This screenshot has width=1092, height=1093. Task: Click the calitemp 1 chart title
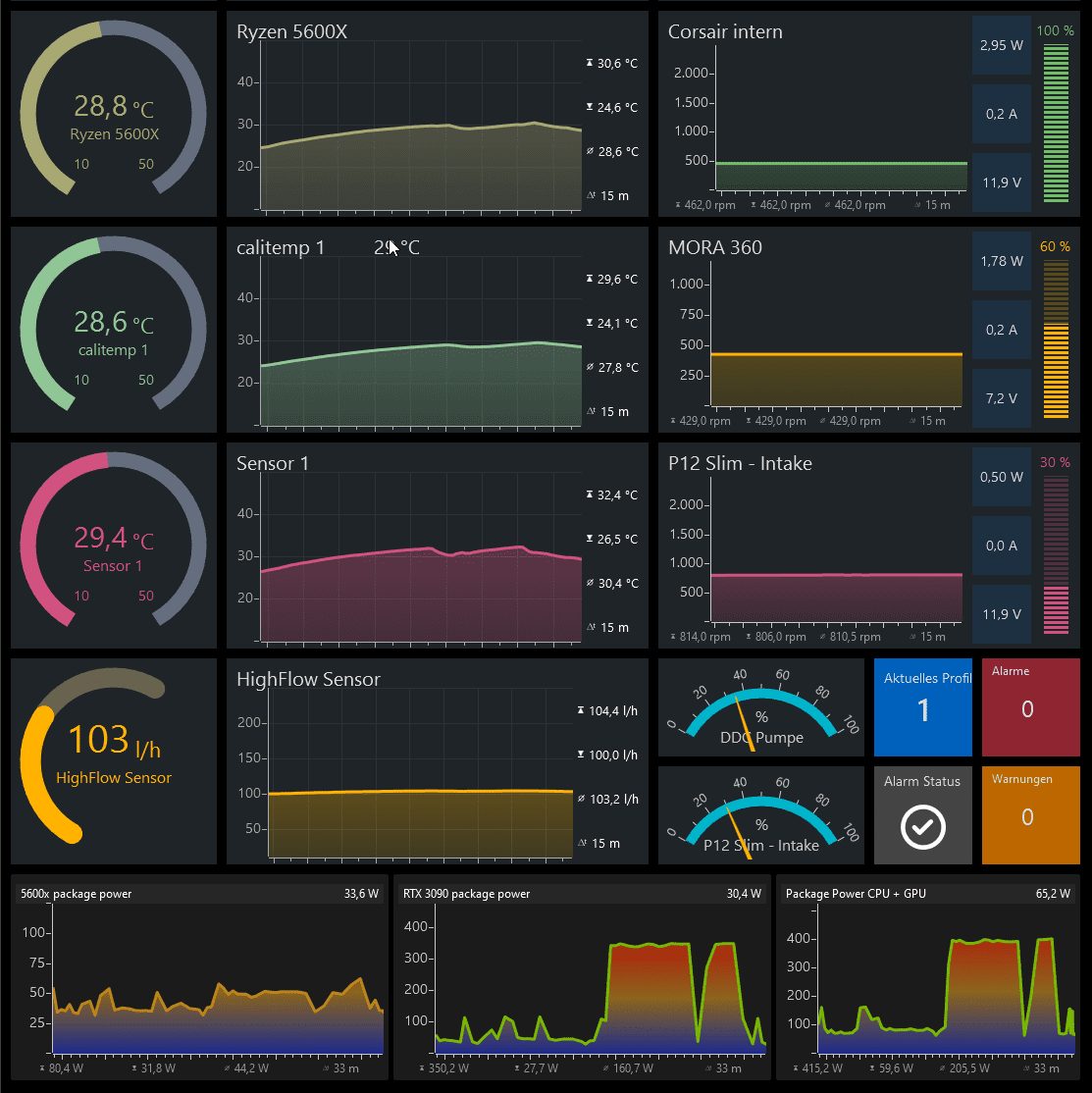click(x=281, y=248)
